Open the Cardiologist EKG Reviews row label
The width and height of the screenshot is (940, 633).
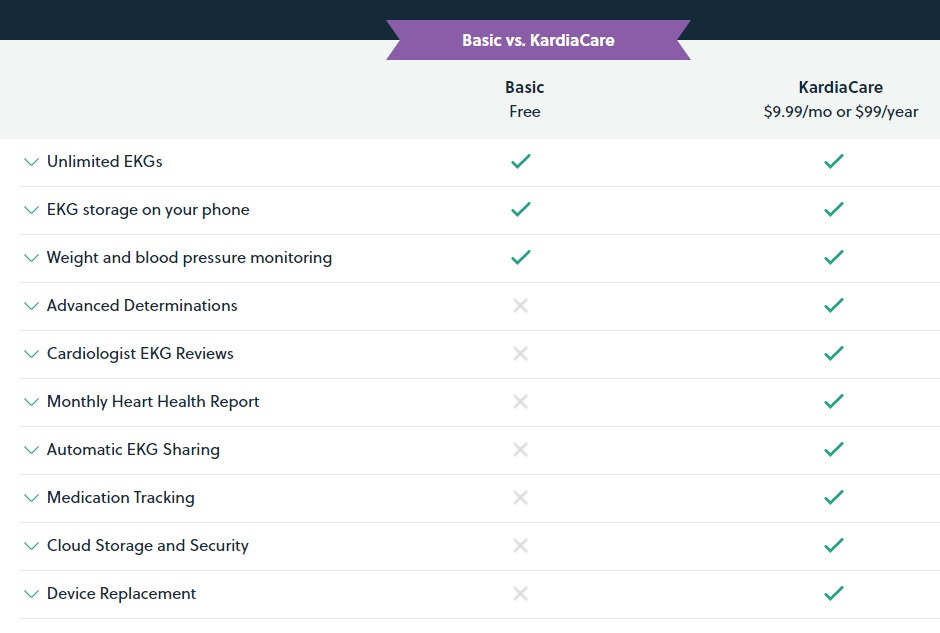point(140,353)
